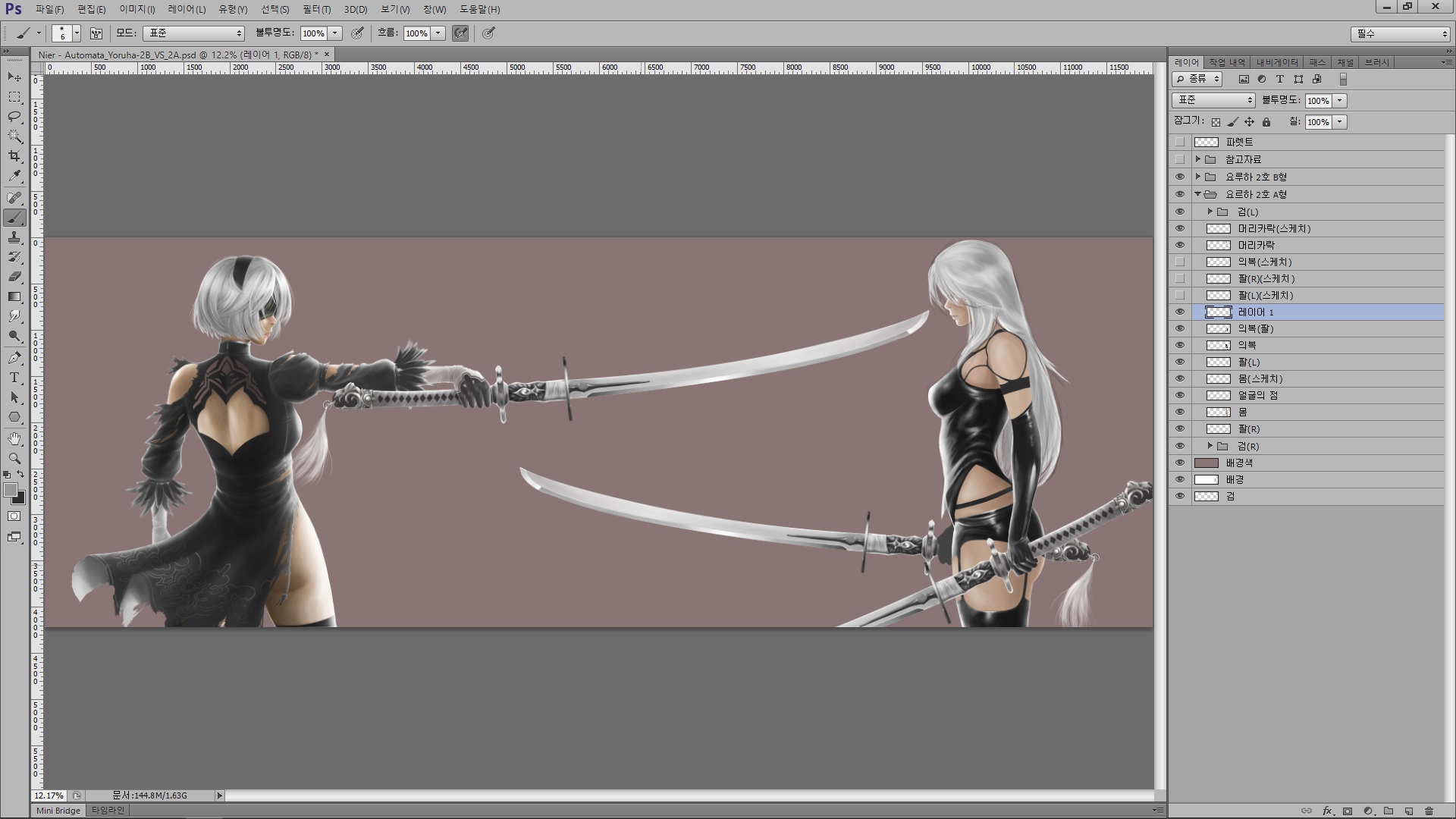Open the 필터(T) menu

[x=316, y=9]
